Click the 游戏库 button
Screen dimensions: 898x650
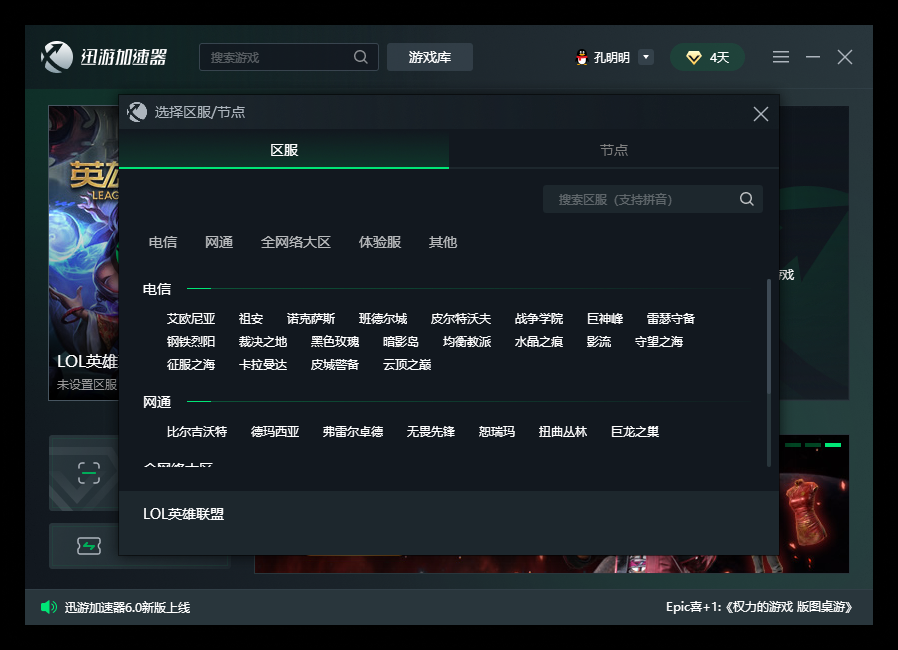click(430, 57)
